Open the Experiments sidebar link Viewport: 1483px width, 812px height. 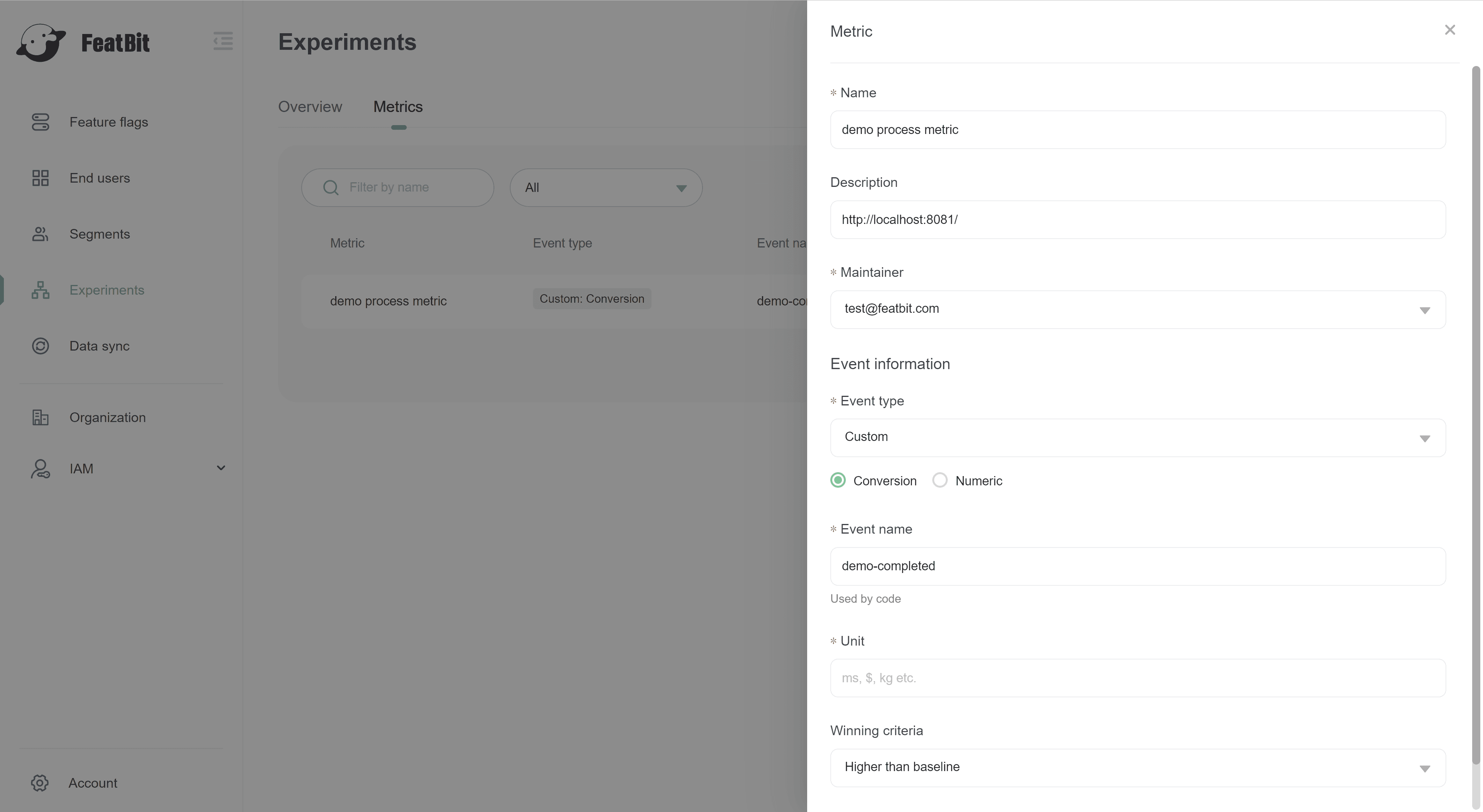[x=107, y=290]
